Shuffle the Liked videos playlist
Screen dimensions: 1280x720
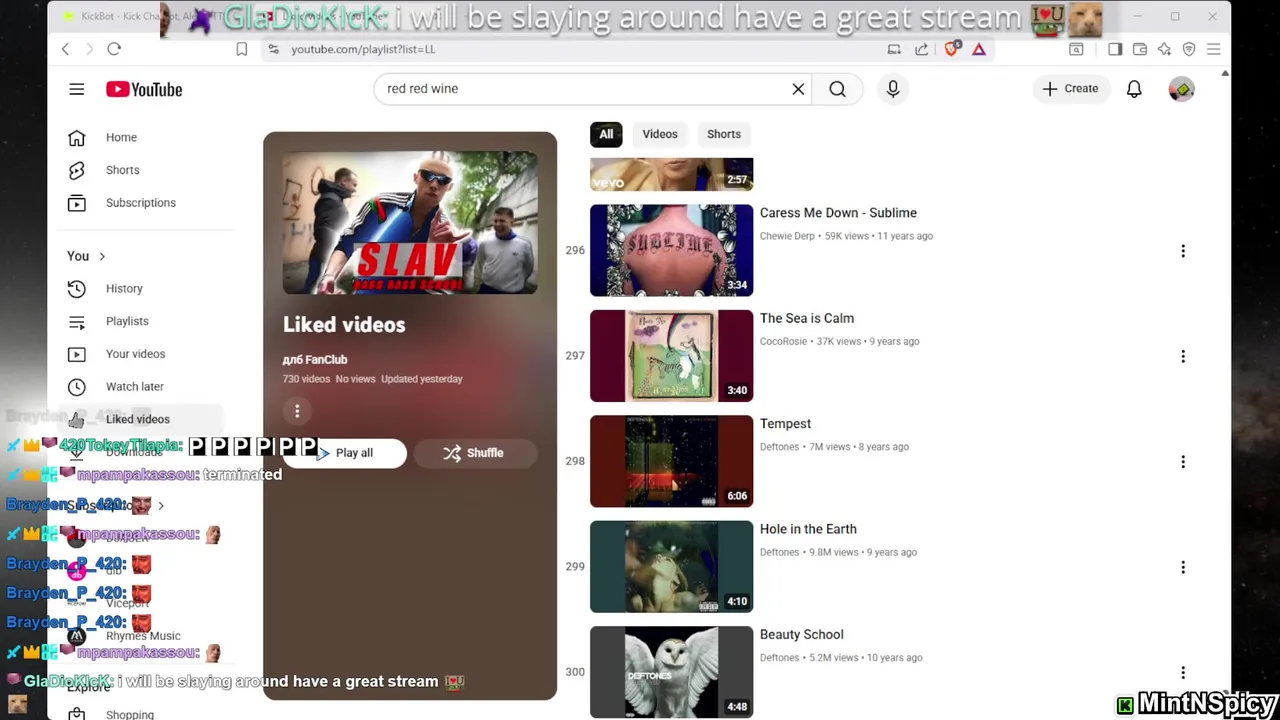pyautogui.click(x=474, y=453)
